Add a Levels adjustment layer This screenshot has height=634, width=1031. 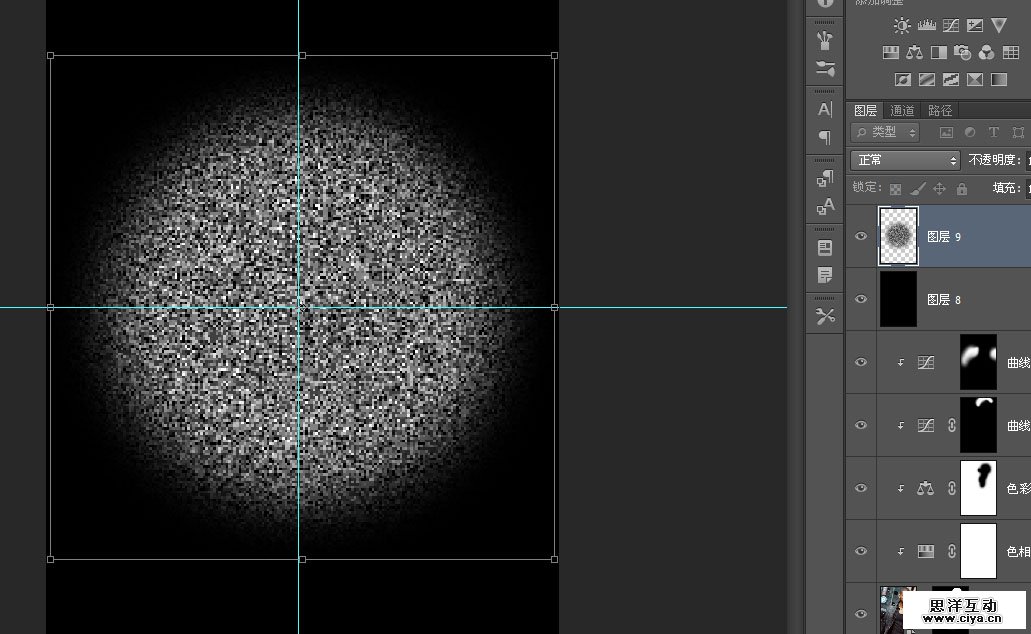(x=926, y=26)
